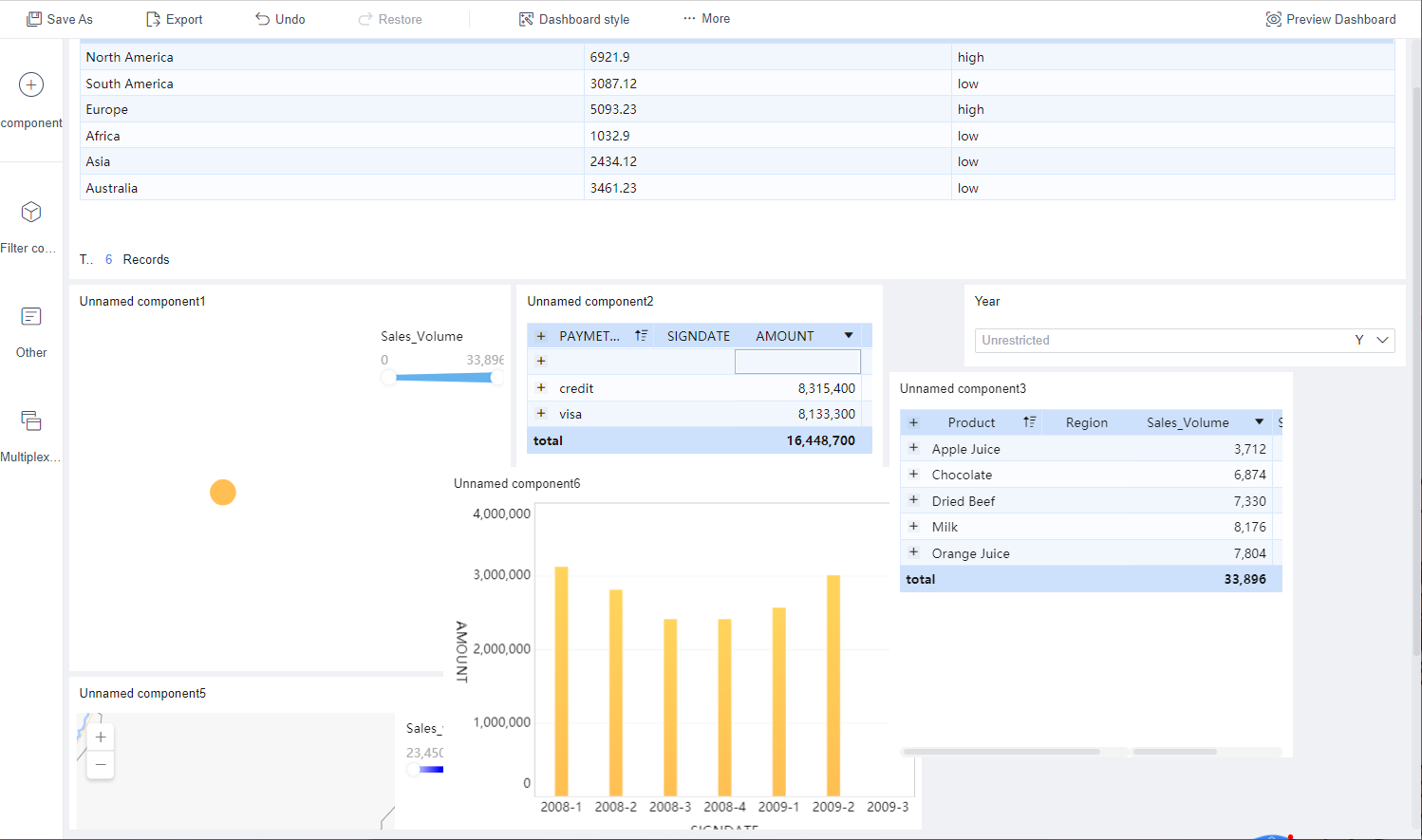Image resolution: width=1422 pixels, height=840 pixels.
Task: Zoom in on the map in Unnamed component5
Action: coord(100,737)
